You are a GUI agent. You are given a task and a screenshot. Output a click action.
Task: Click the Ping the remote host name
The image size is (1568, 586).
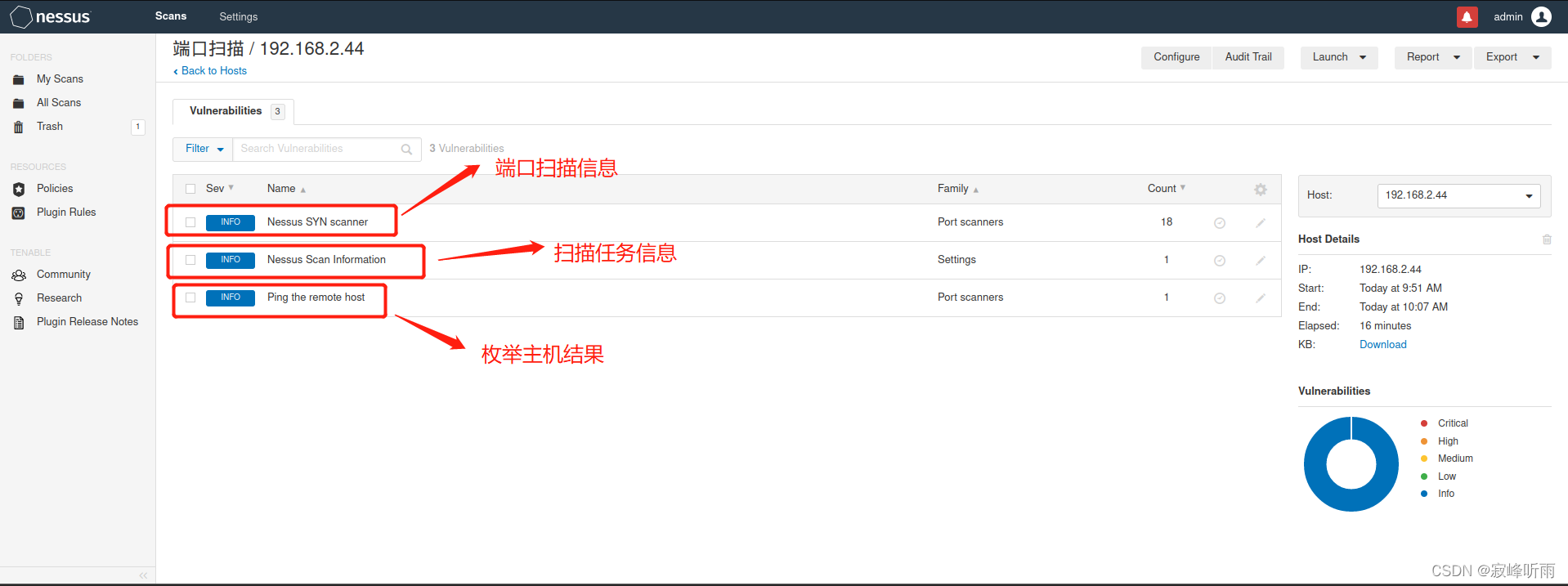pos(316,297)
